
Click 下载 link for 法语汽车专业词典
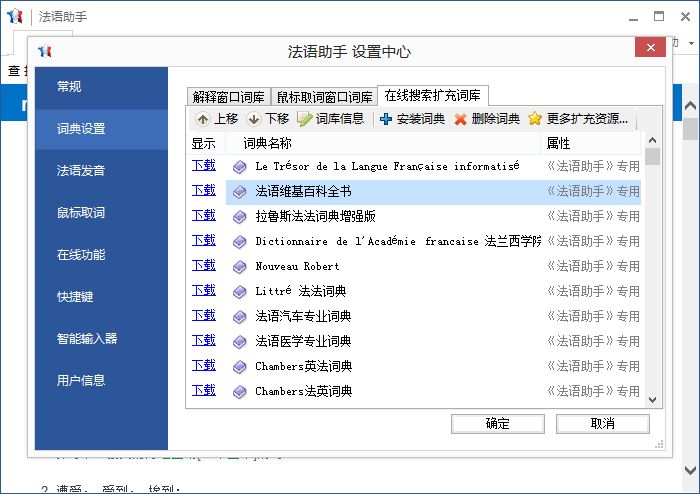[x=204, y=315]
